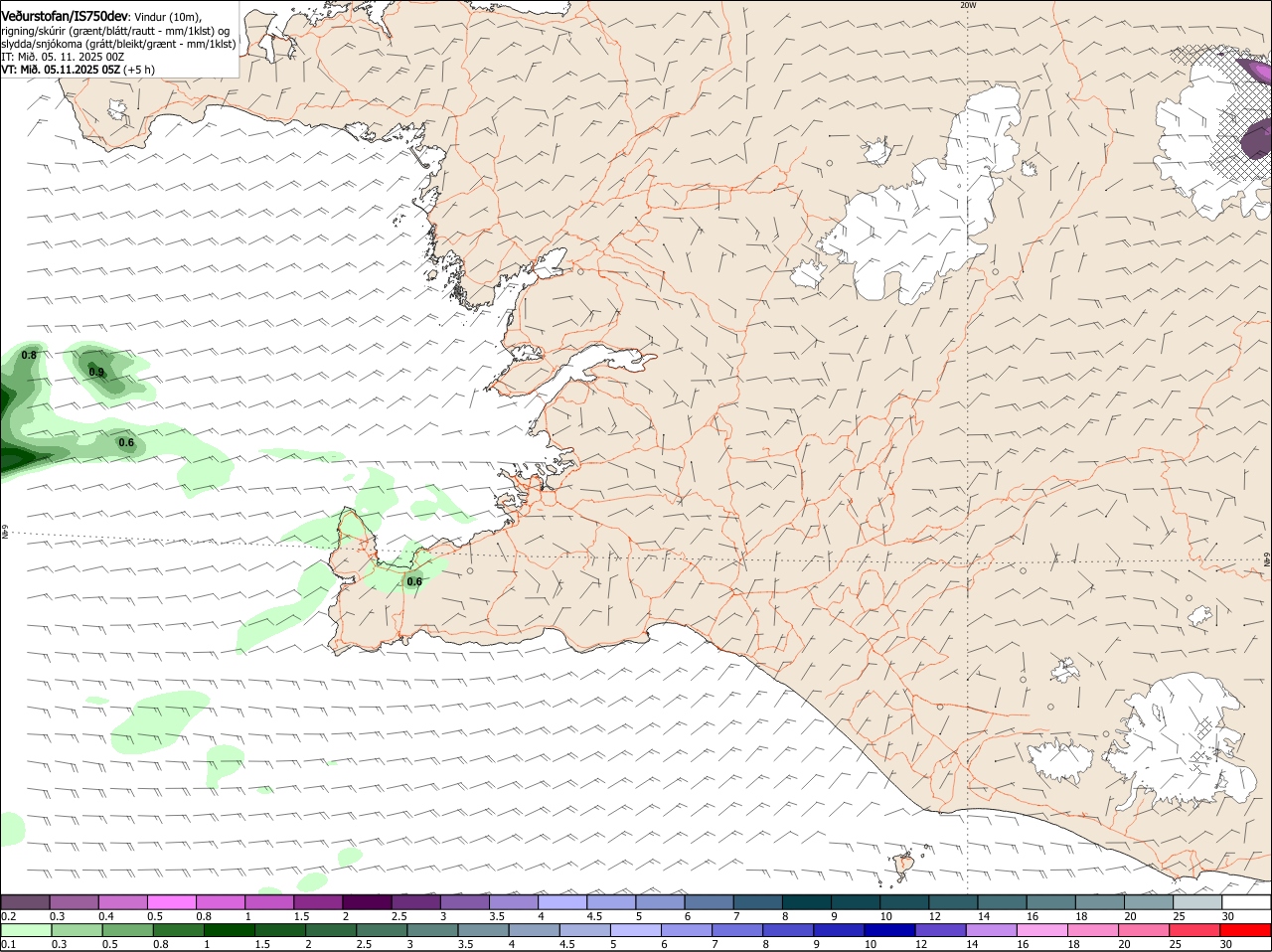
Task: Pick lavender swatch at 4.5 in upper legend
Action: click(610, 902)
